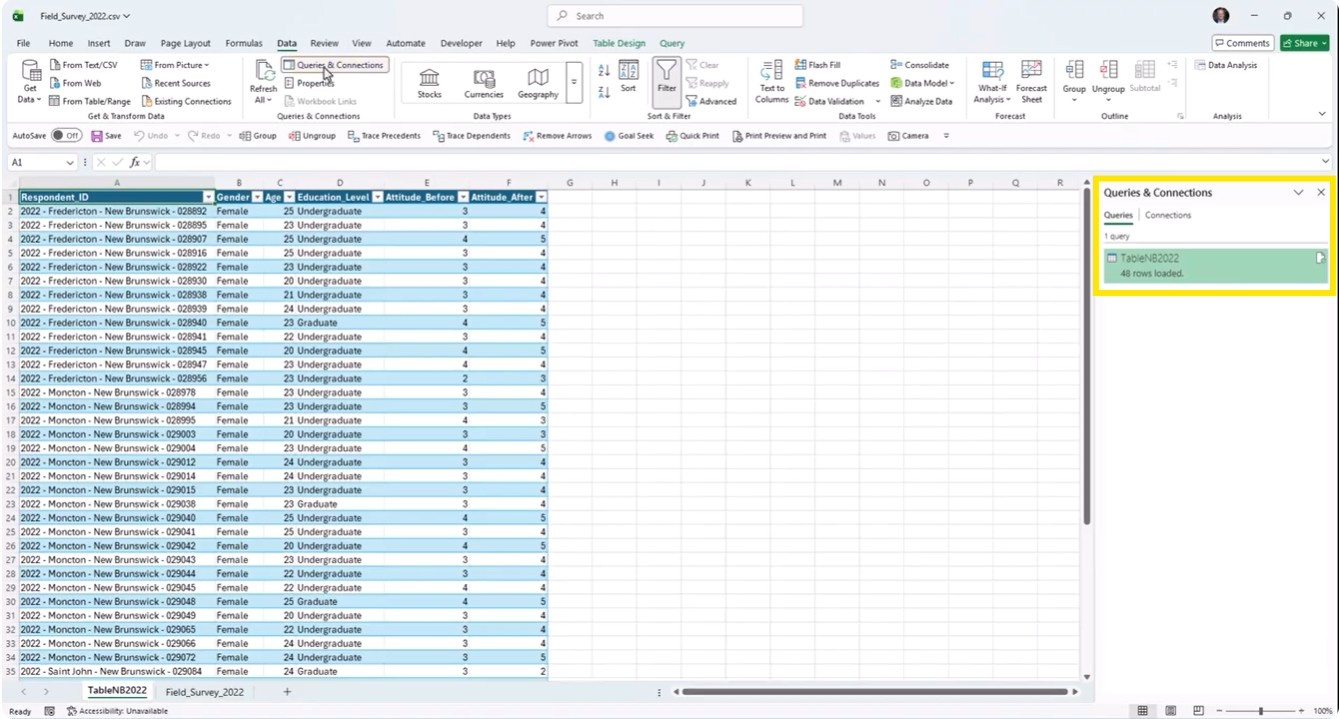Image resolution: width=1340 pixels, height=719 pixels.
Task: Click Save in quick toolbar
Action: click(106, 136)
